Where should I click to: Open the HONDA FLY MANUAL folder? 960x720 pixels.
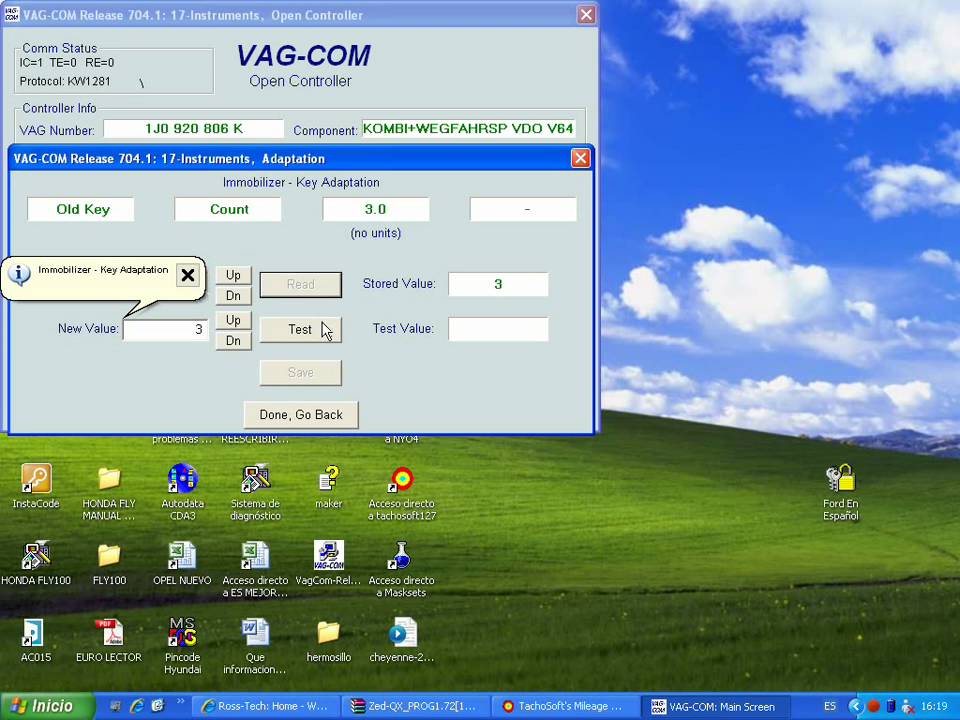tap(109, 492)
